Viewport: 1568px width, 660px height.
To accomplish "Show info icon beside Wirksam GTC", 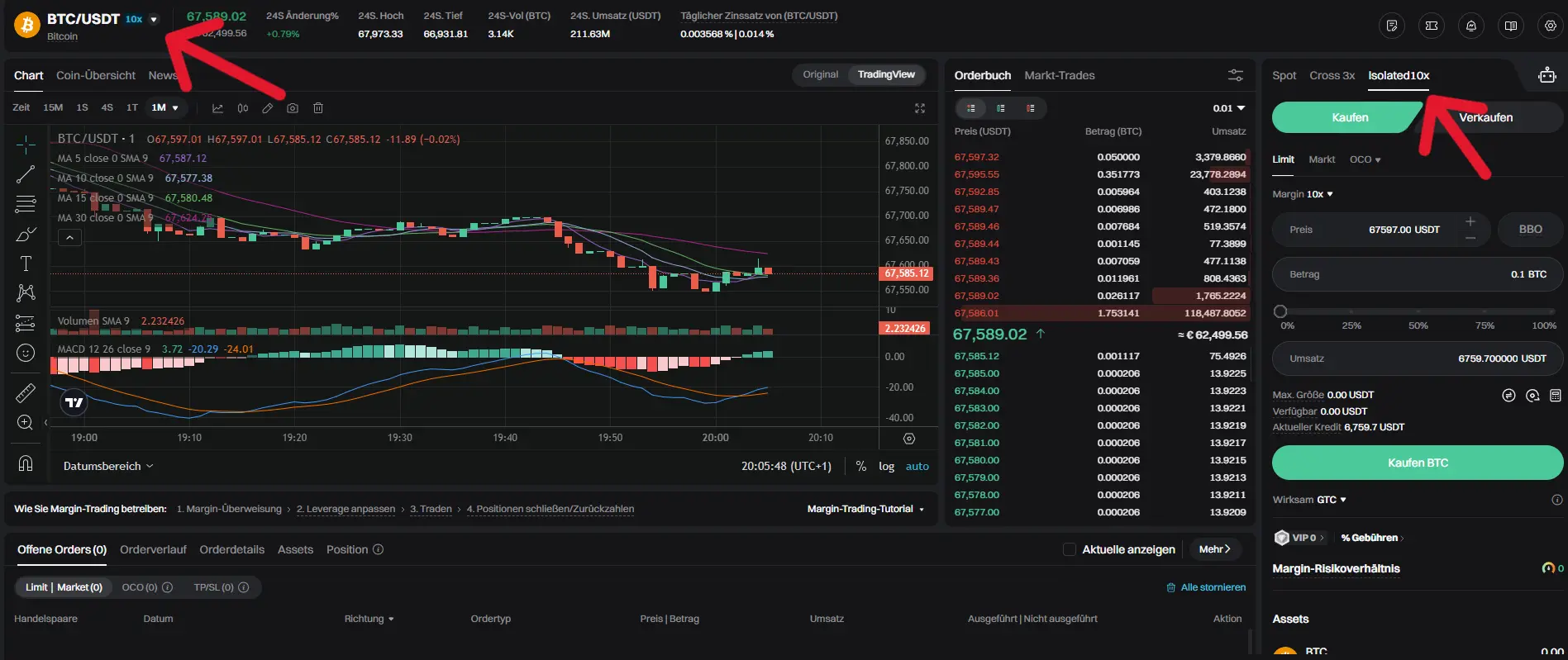I will point(1557,500).
